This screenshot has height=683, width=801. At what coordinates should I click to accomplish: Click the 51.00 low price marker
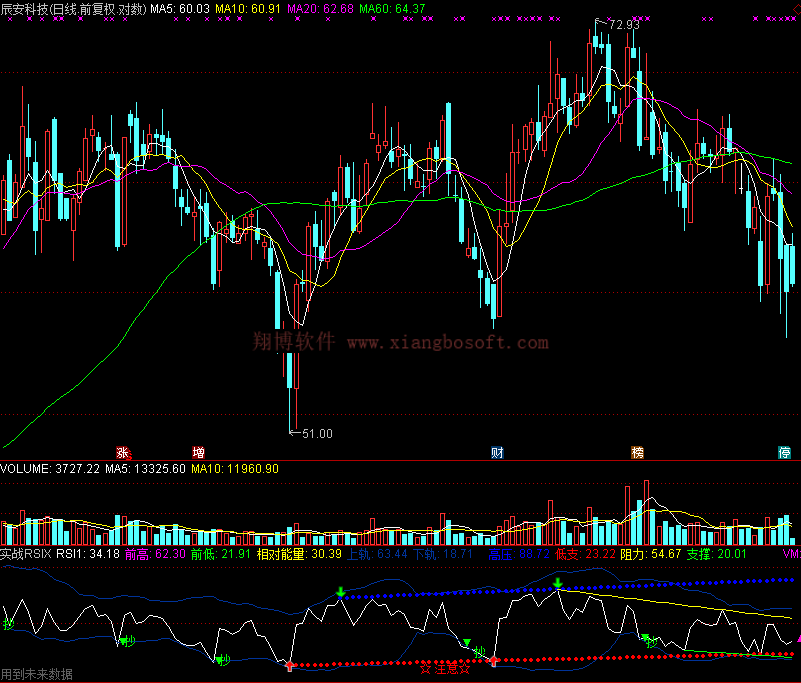pos(316,433)
